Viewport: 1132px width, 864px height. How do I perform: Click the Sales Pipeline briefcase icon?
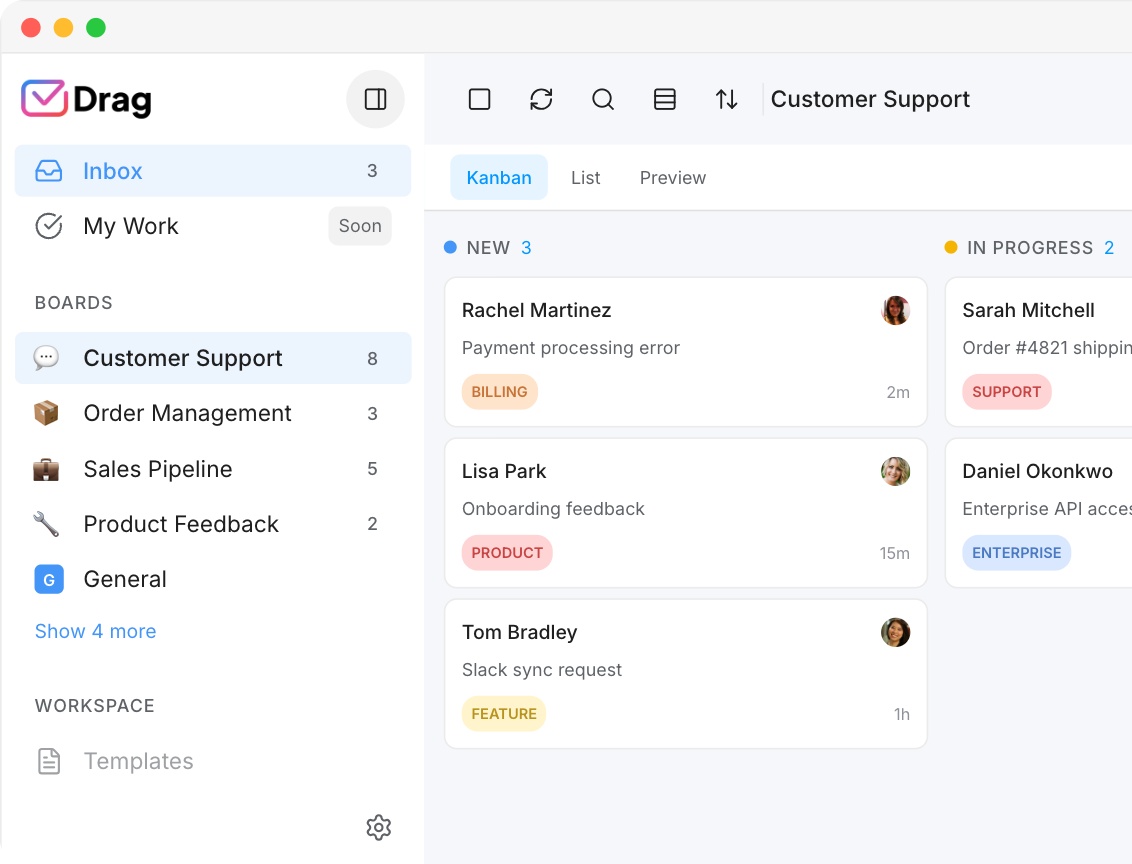click(x=46, y=469)
